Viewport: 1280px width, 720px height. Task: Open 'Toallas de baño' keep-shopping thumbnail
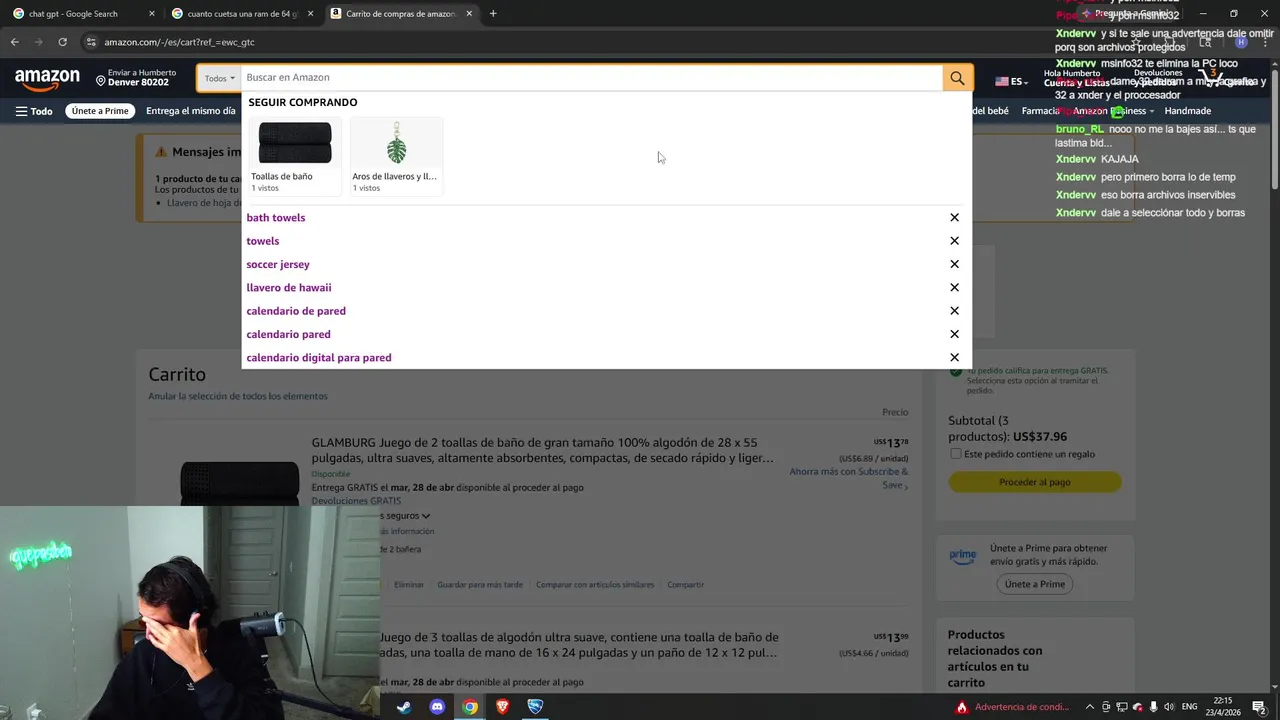click(295, 156)
